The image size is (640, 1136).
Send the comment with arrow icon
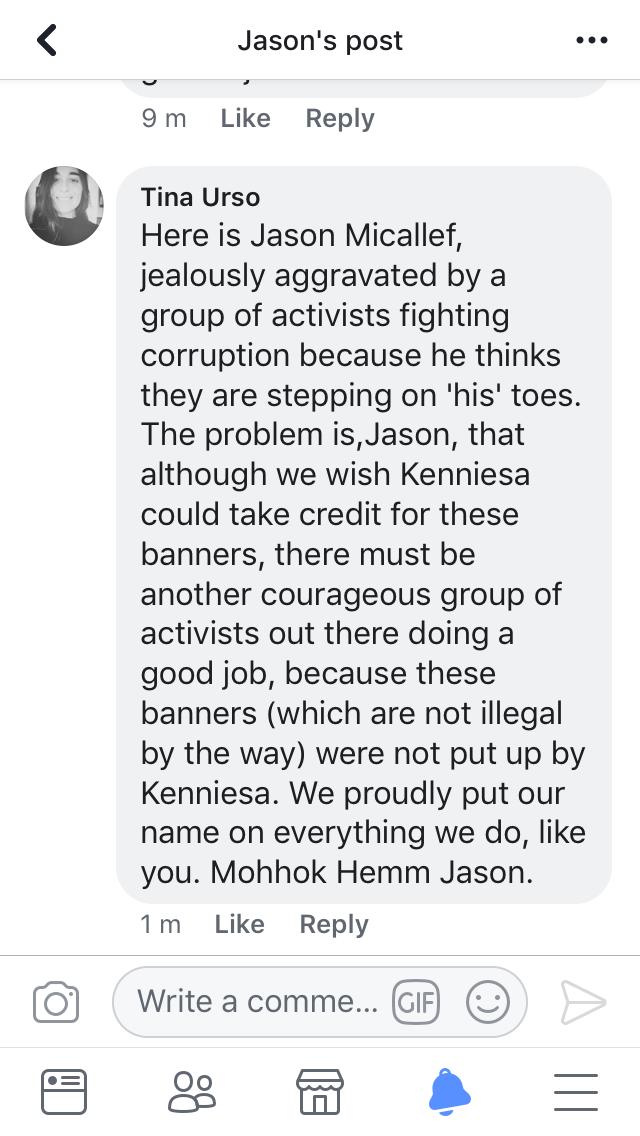click(583, 1003)
